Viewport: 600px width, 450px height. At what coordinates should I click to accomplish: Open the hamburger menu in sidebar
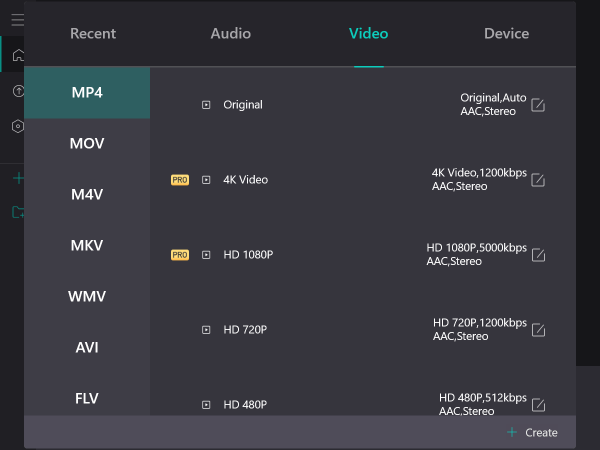pyautogui.click(x=18, y=20)
